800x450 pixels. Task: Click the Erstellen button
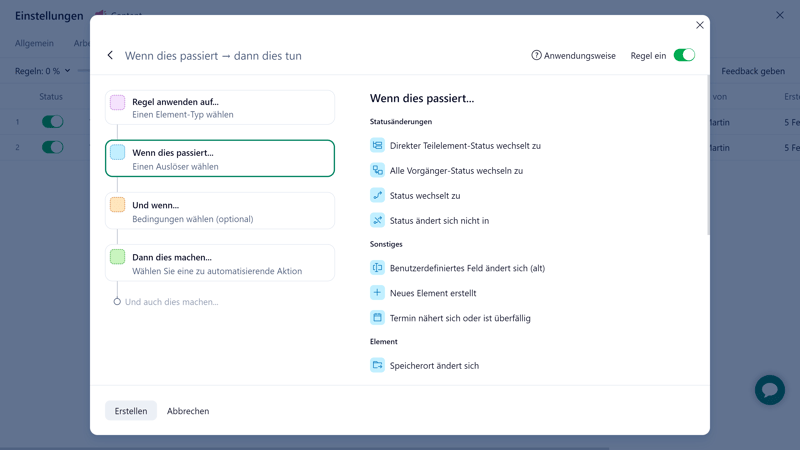[131, 411]
